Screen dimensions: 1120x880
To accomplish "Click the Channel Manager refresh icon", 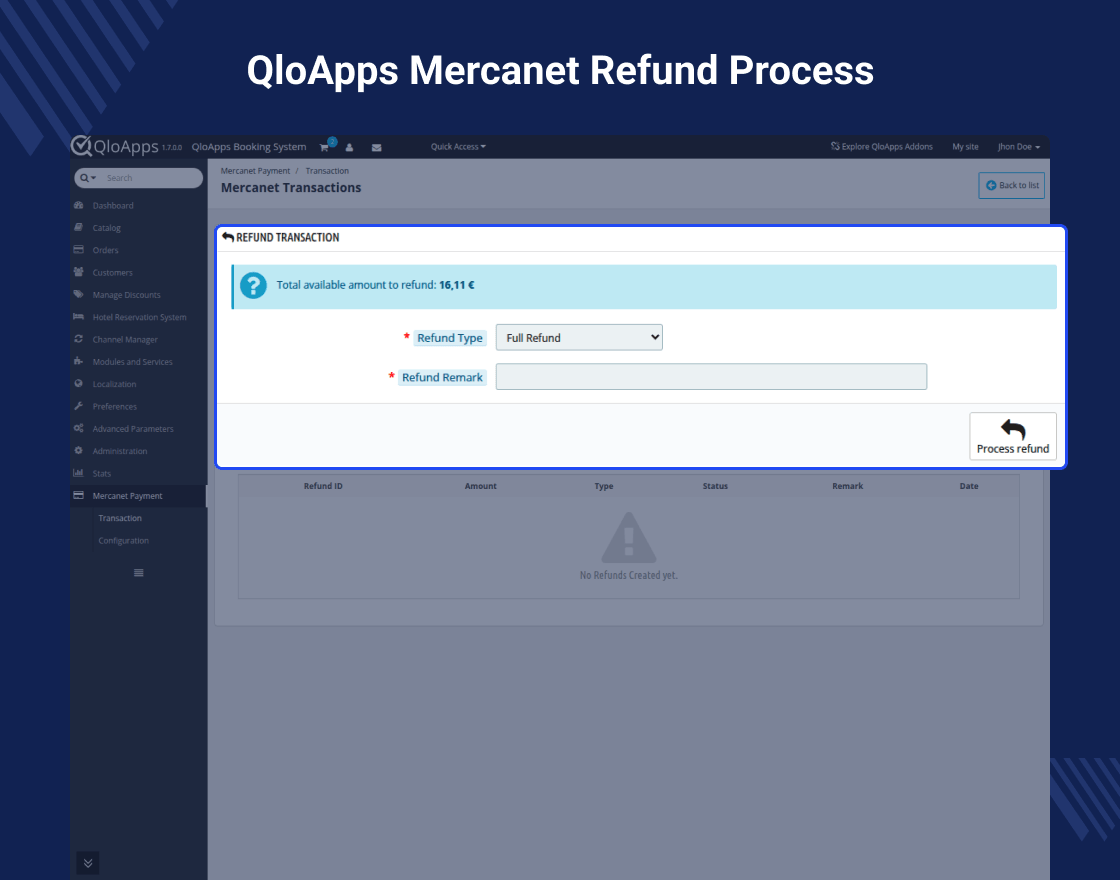I will click(79, 339).
